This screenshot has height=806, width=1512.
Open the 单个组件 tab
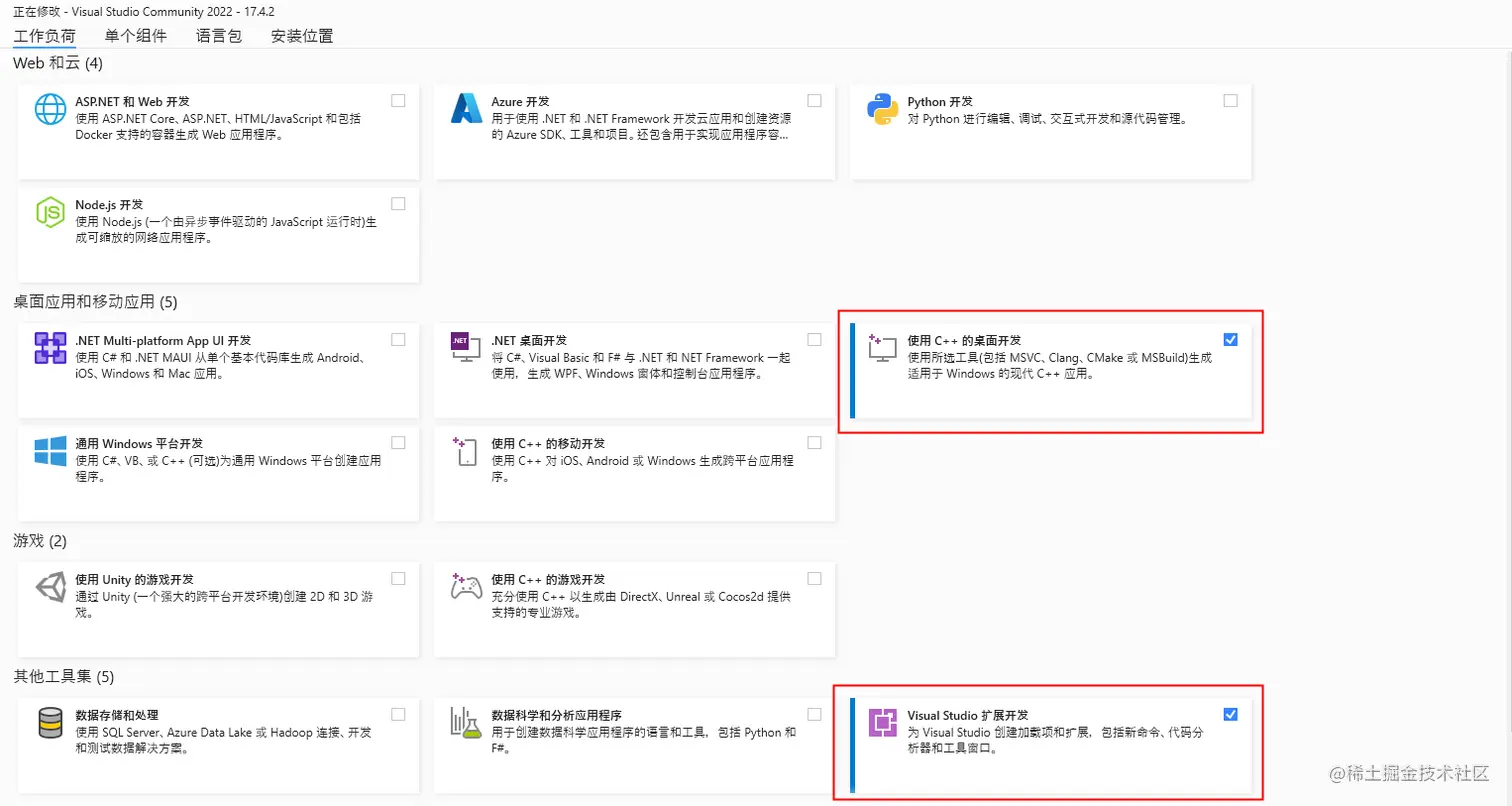click(135, 35)
